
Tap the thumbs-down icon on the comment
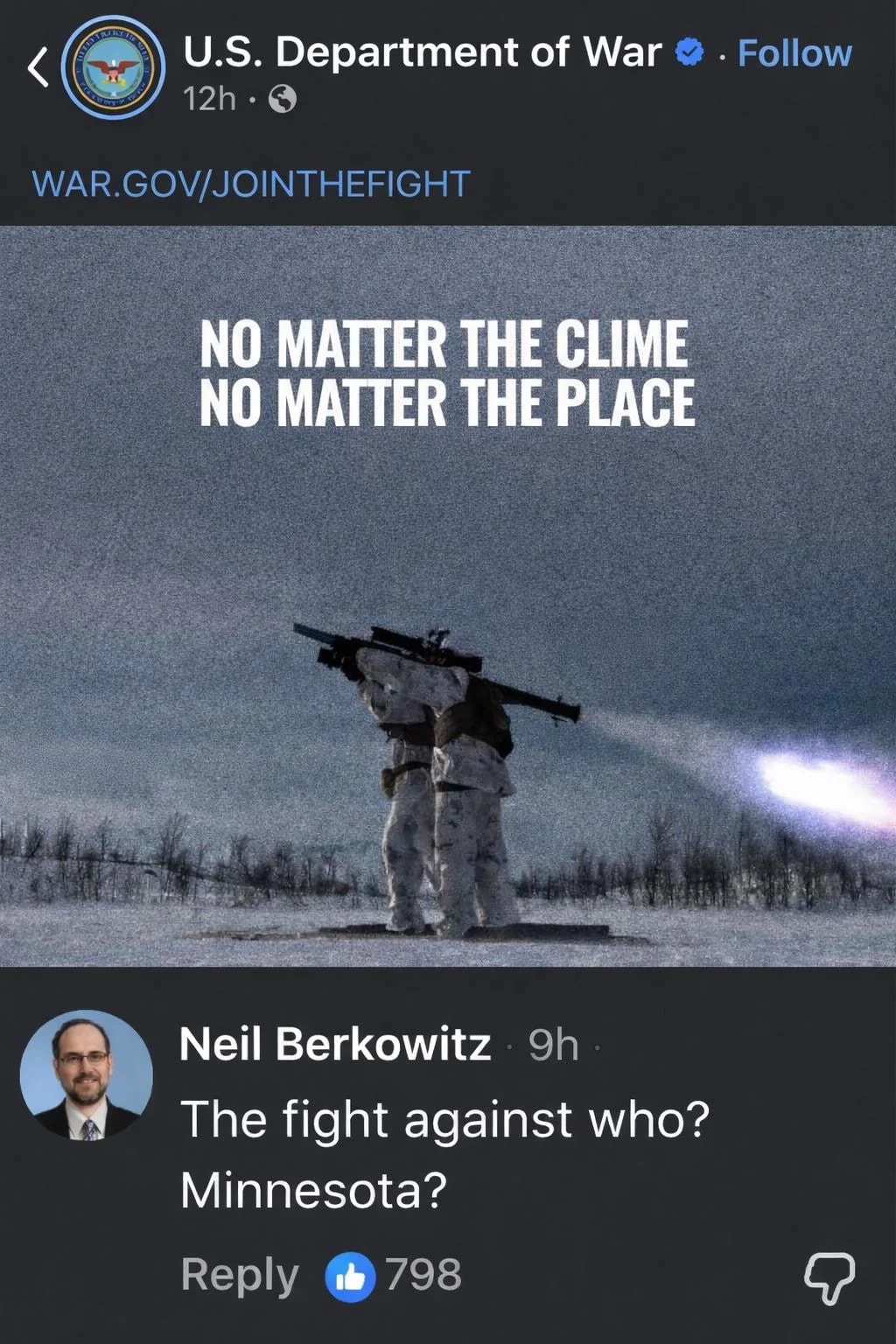tap(829, 1277)
